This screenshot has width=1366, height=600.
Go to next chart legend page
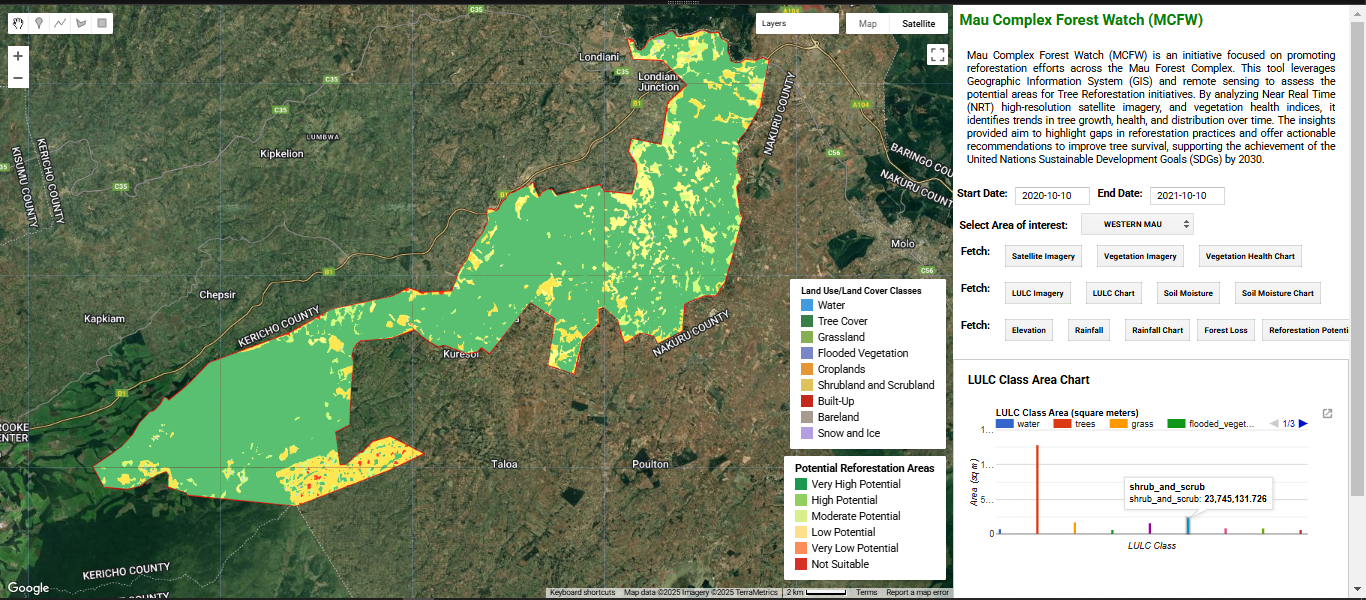1303,424
